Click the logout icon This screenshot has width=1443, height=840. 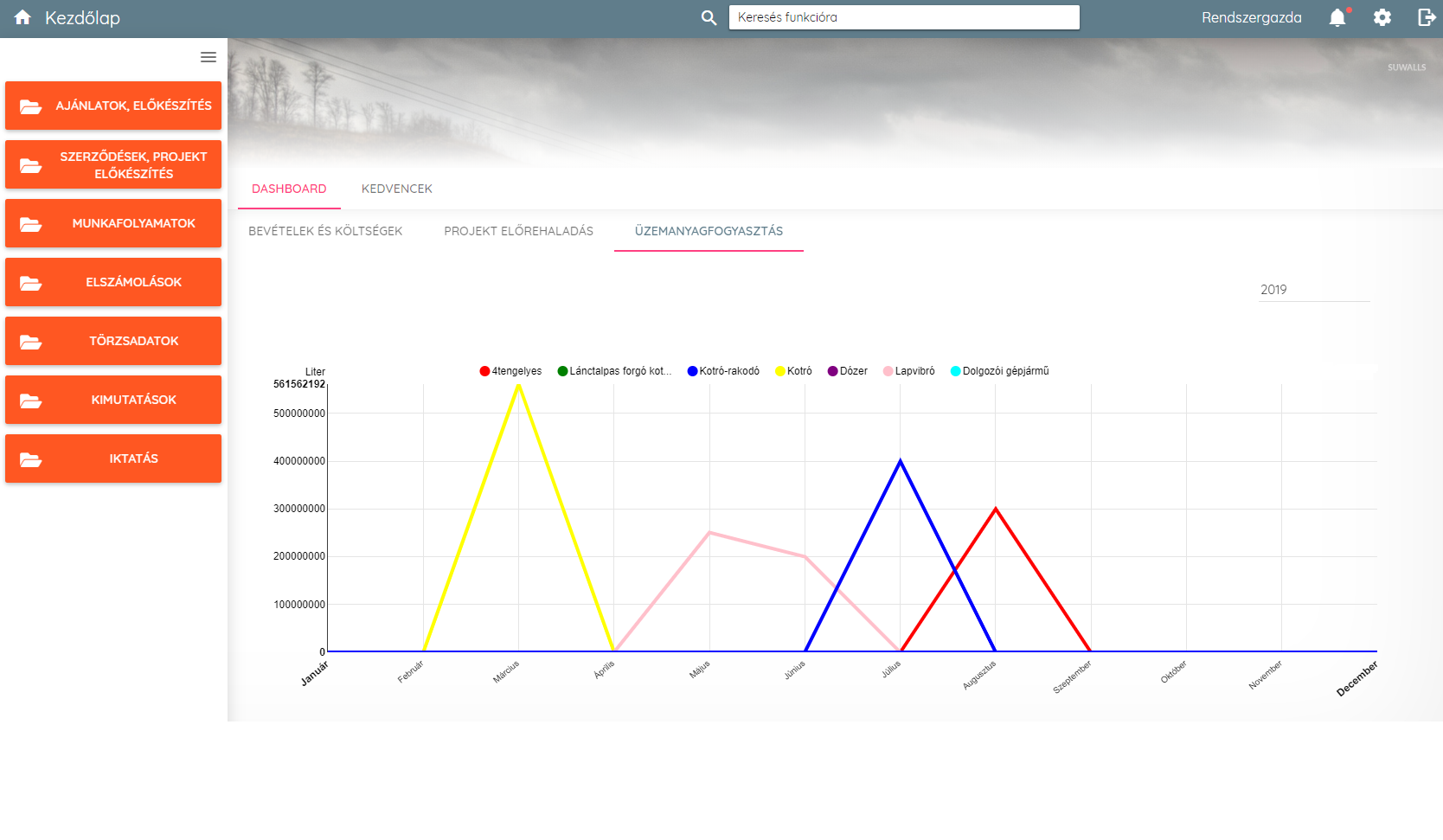(x=1427, y=18)
